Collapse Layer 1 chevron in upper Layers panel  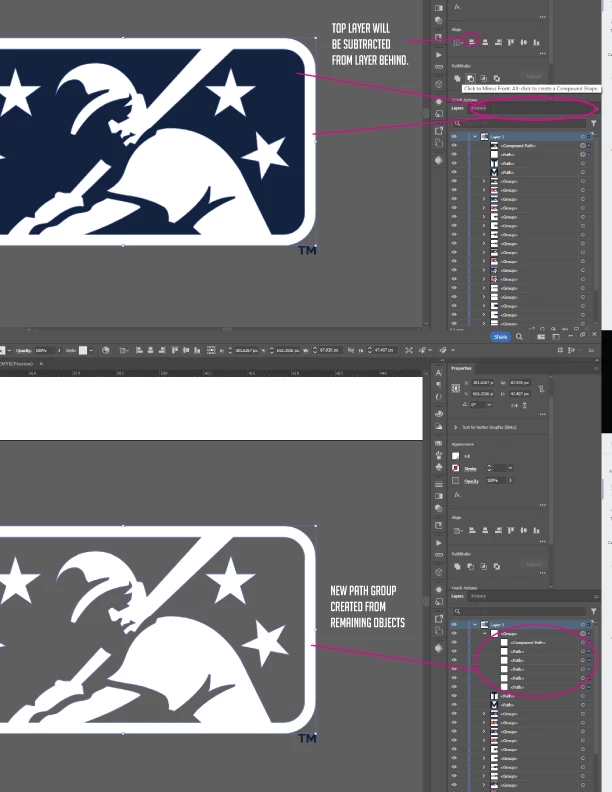[x=475, y=136]
